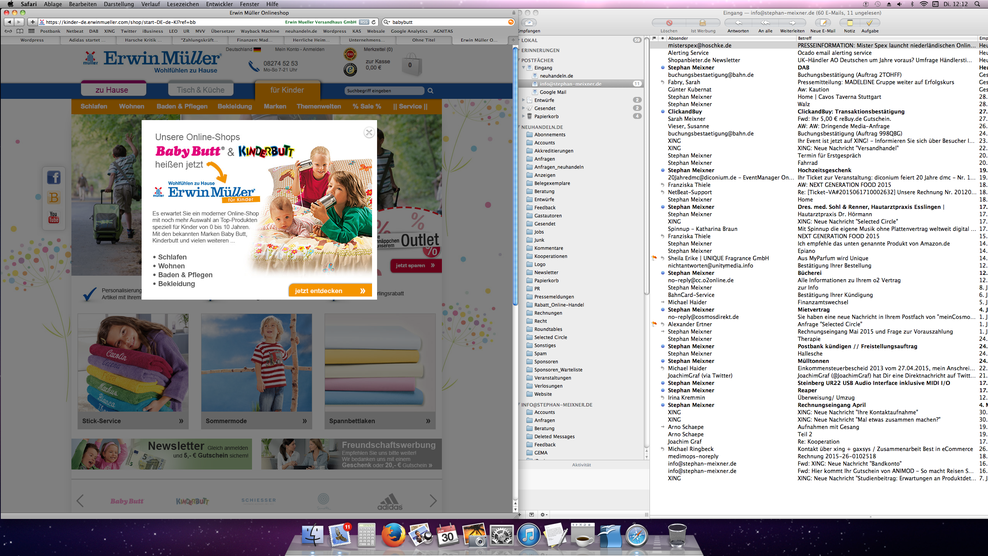
Task: Click the Safari add bookmark plus button
Action: pyautogui.click(x=32, y=22)
